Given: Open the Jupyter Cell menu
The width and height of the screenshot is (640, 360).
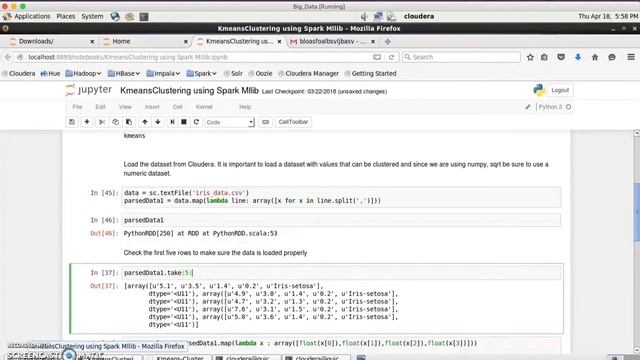Looking at the screenshot, I should pyautogui.click(x=178, y=107).
